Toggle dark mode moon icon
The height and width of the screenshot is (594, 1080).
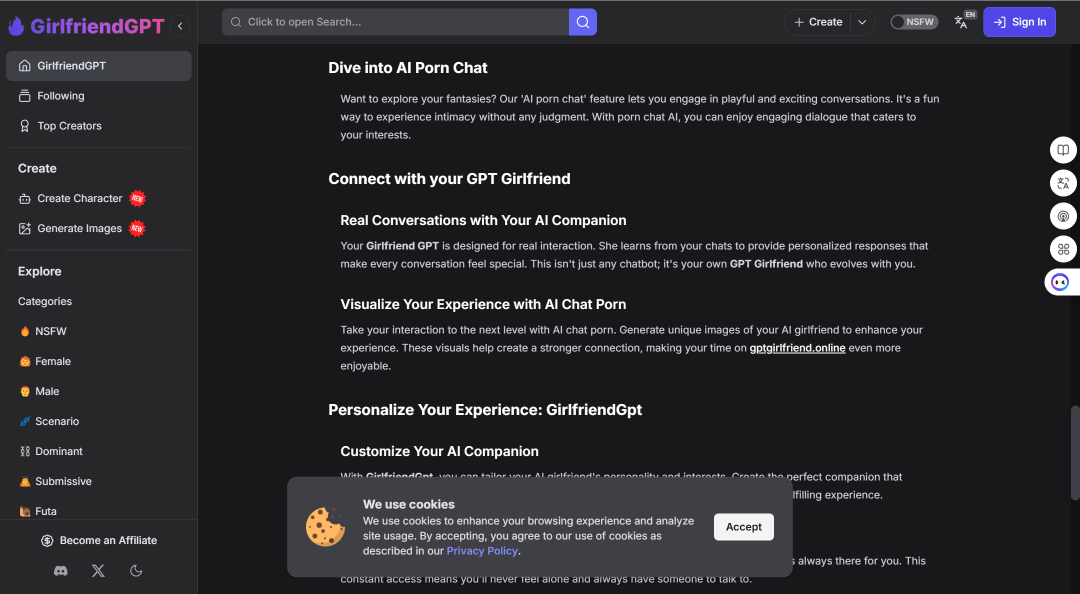(136, 571)
